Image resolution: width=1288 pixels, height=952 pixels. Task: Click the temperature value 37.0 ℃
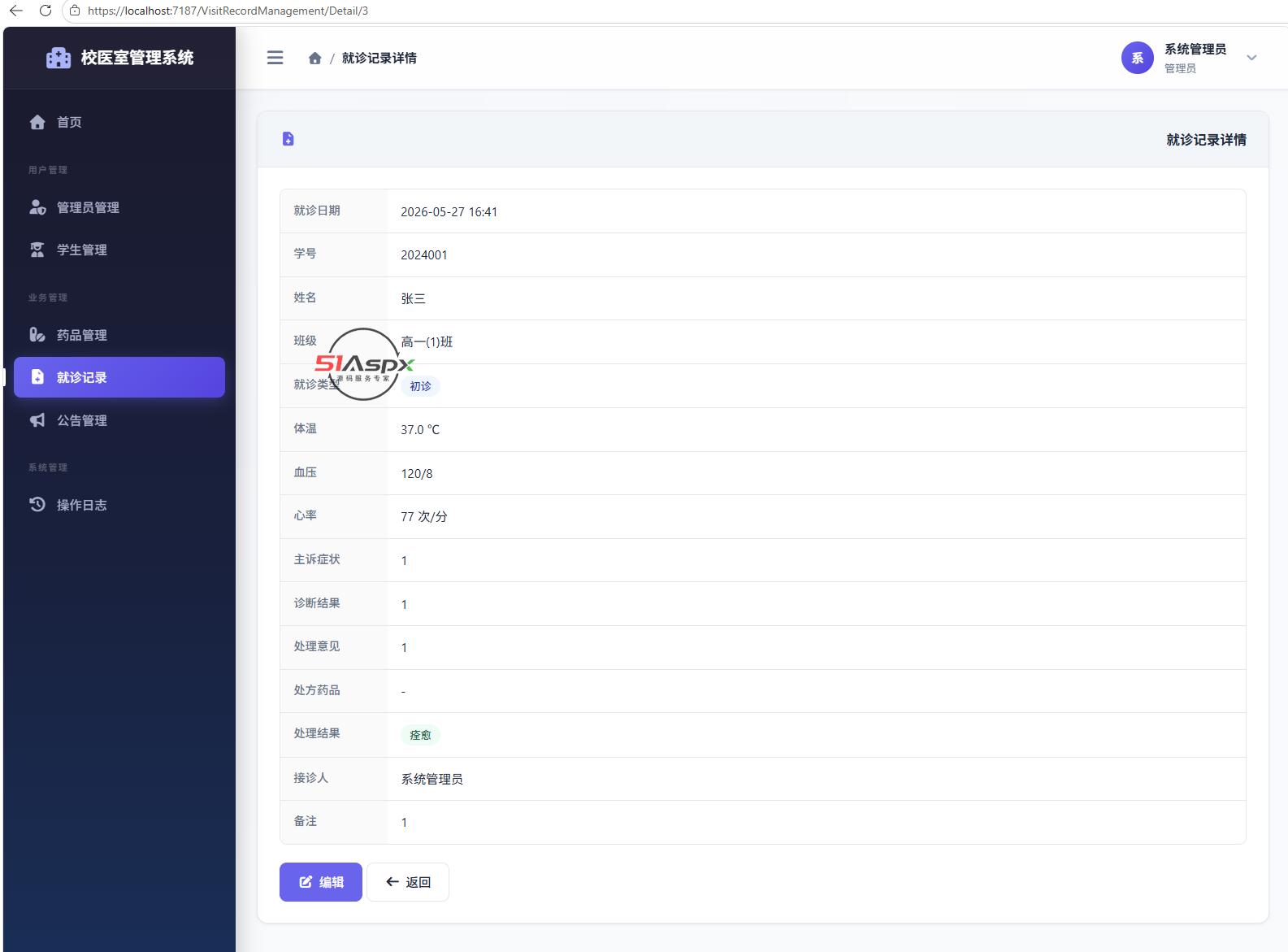[420, 429]
